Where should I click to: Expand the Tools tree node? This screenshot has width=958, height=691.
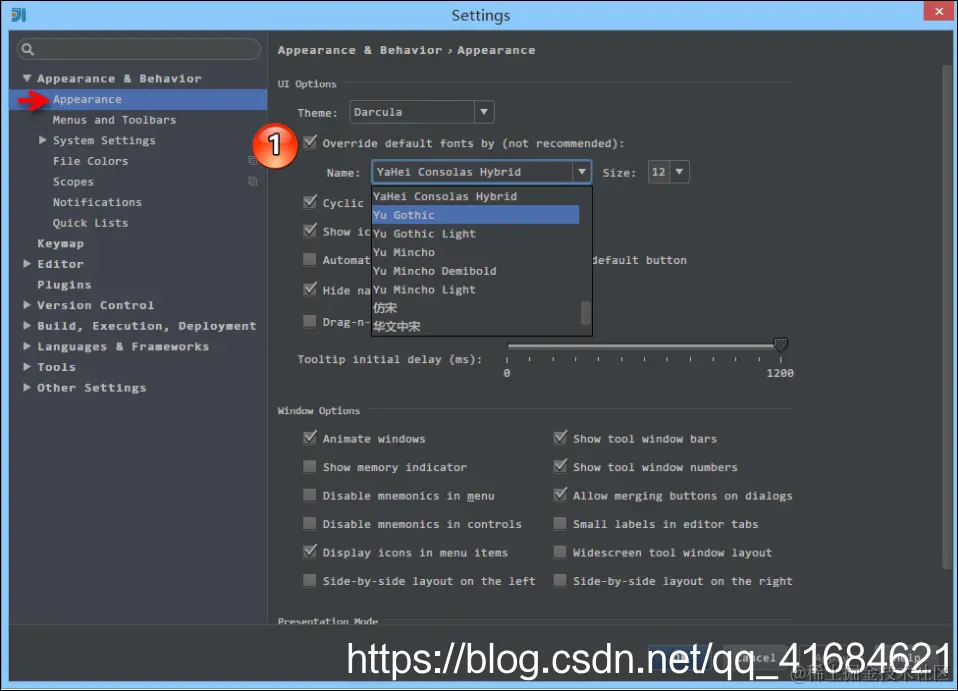coord(27,367)
